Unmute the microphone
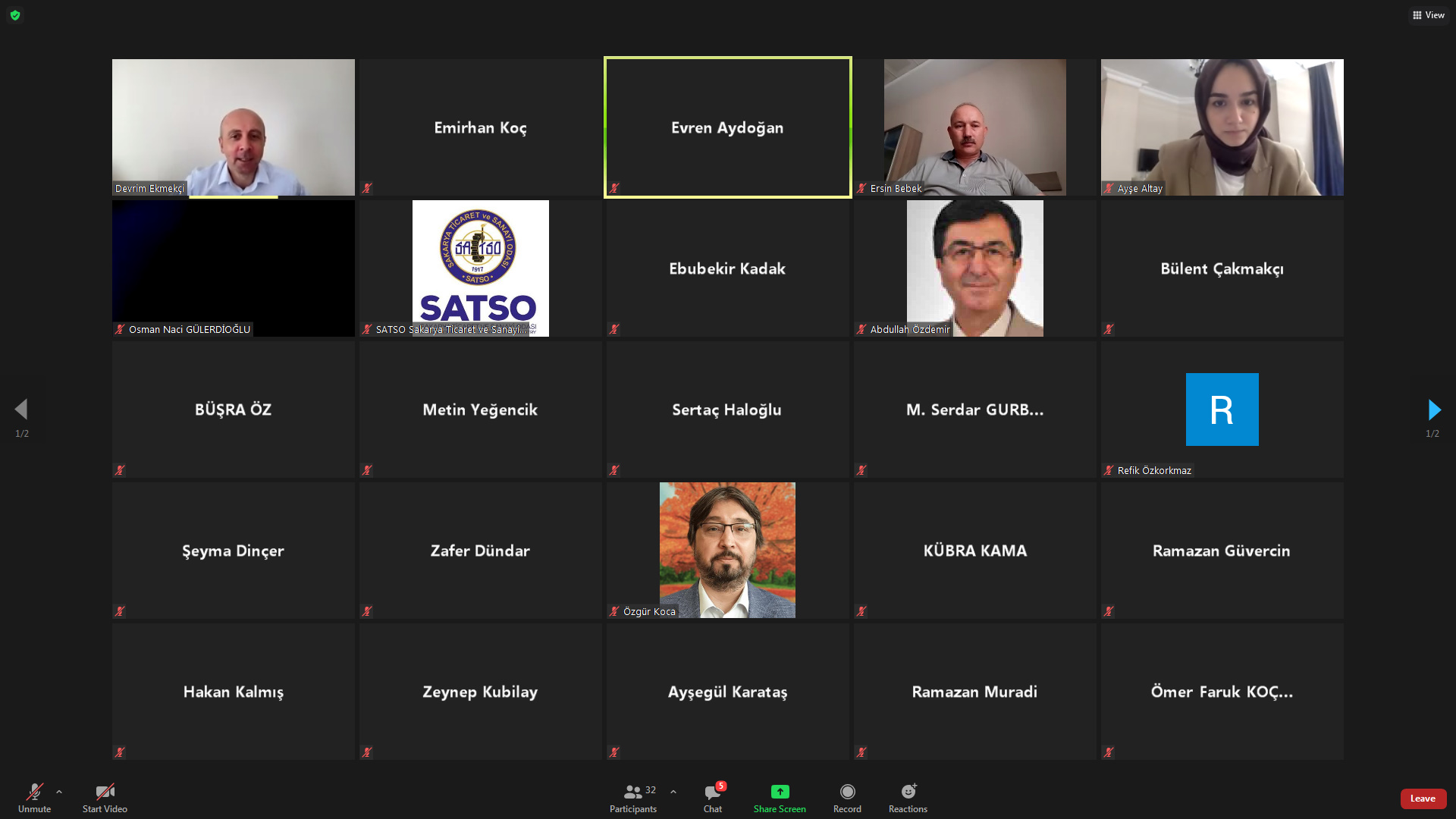This screenshot has width=1456, height=819. click(x=34, y=798)
